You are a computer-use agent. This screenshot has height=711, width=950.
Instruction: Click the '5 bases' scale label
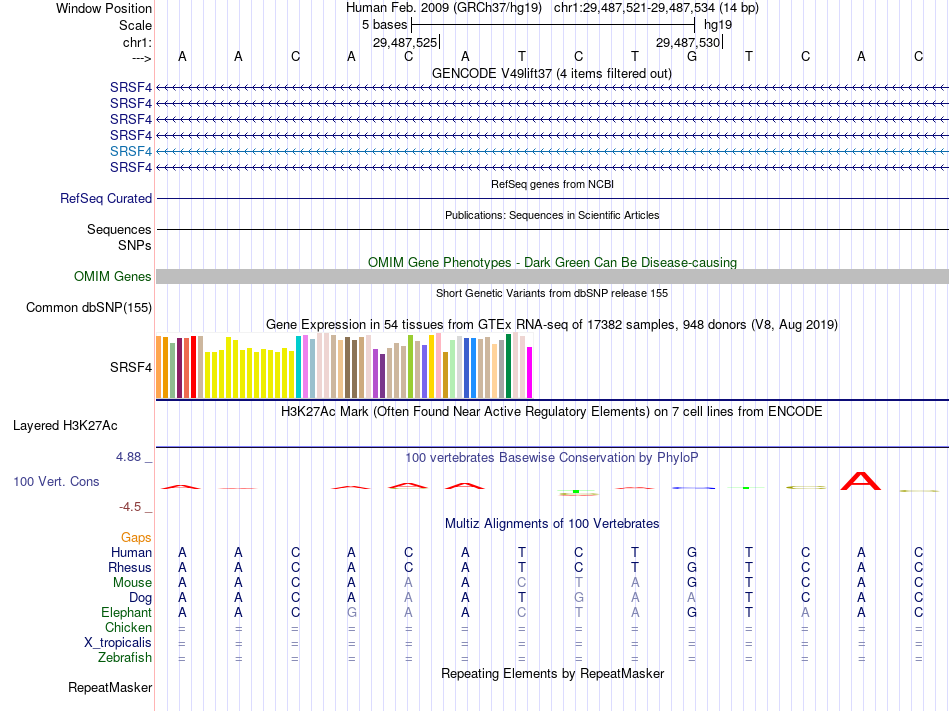pos(385,25)
